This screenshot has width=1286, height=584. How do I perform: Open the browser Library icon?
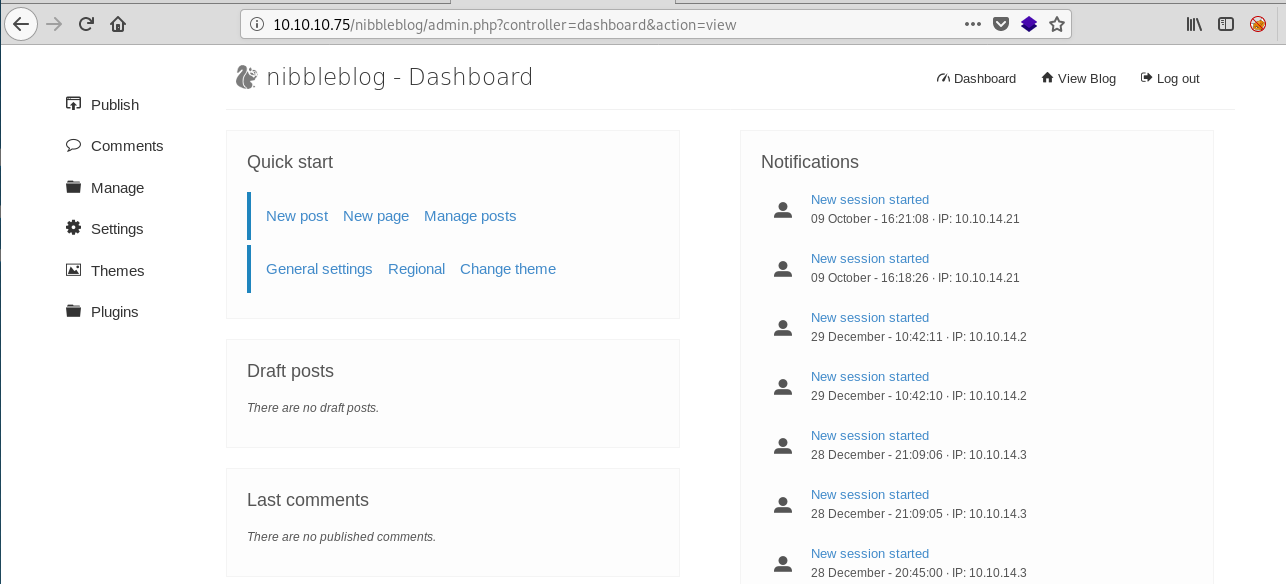click(x=1194, y=24)
